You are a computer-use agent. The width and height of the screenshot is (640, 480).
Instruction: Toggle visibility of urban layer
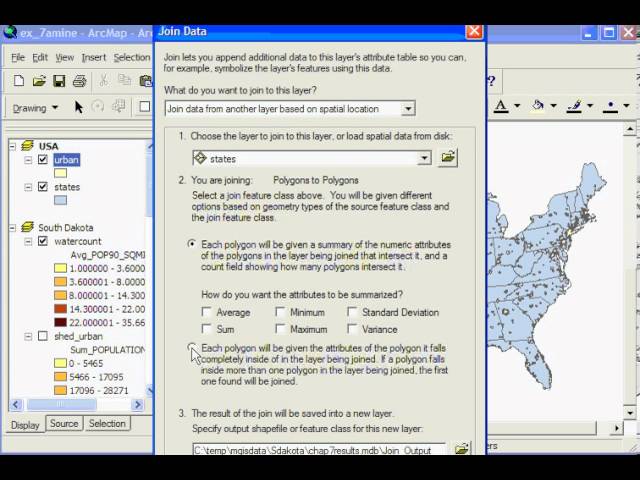pyautogui.click(x=43, y=159)
